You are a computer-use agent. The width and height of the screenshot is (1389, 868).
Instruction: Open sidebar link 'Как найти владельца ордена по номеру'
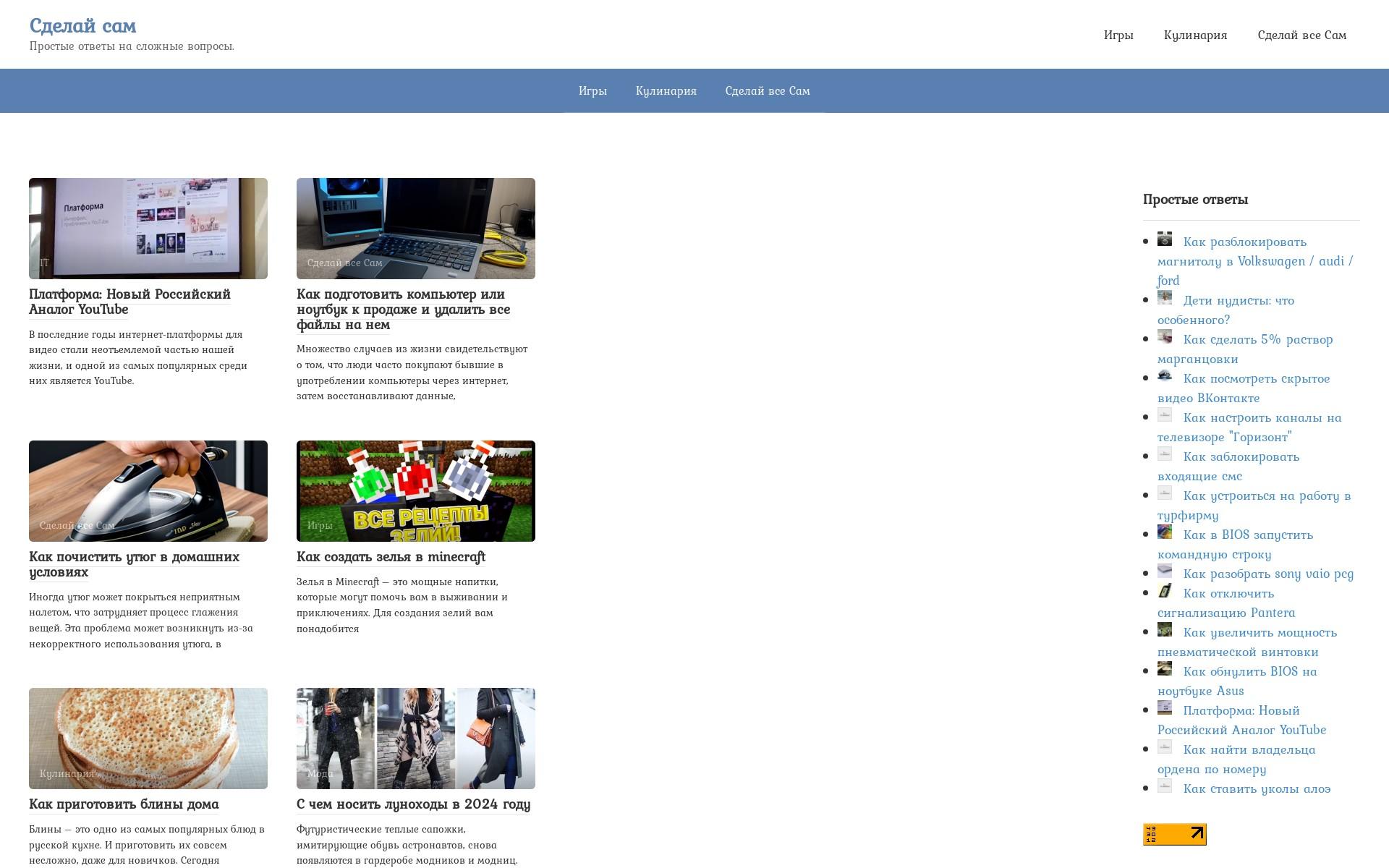coord(1236,759)
